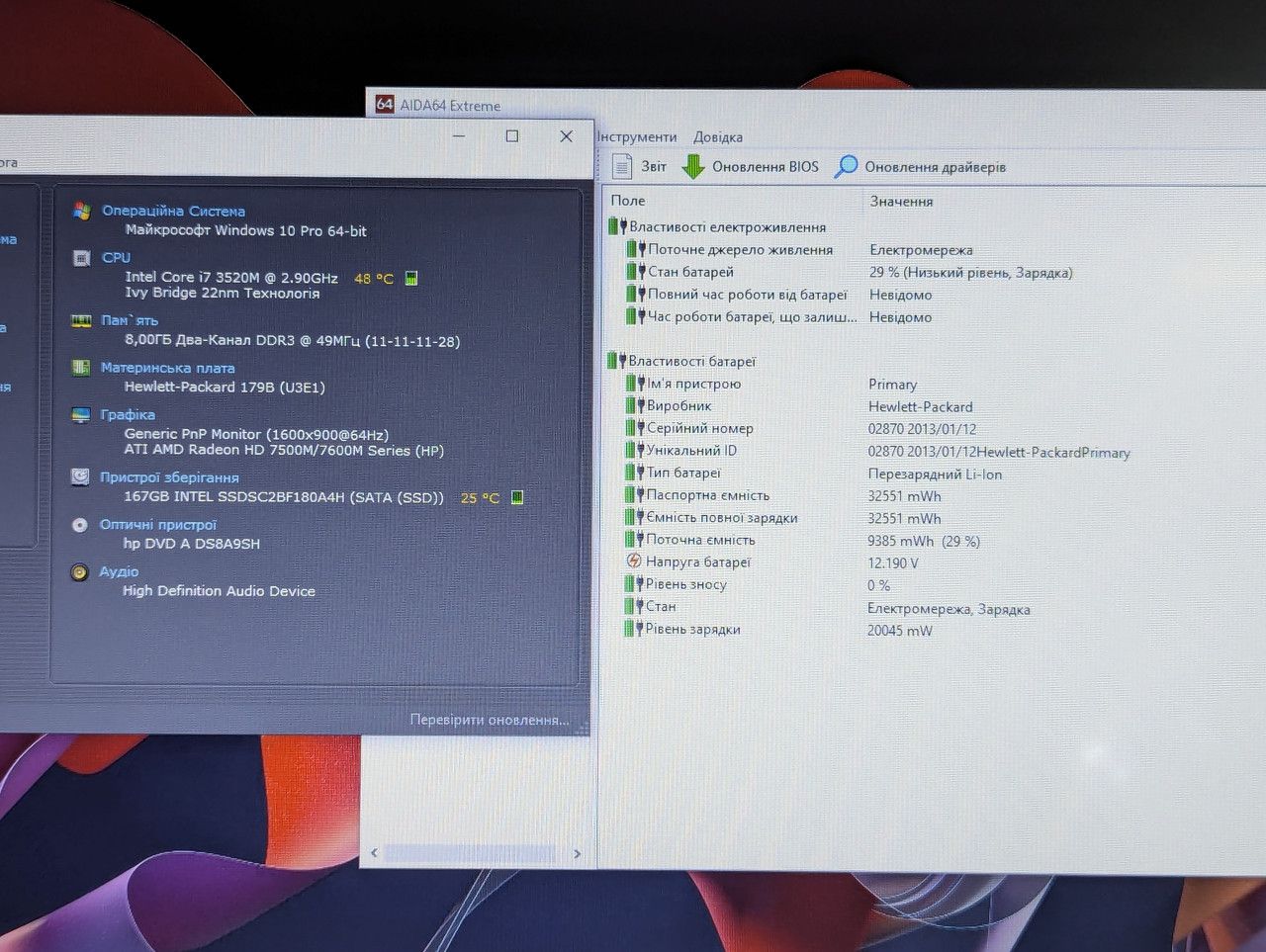
Task: Click the CPU chip icon
Action: pos(82,258)
